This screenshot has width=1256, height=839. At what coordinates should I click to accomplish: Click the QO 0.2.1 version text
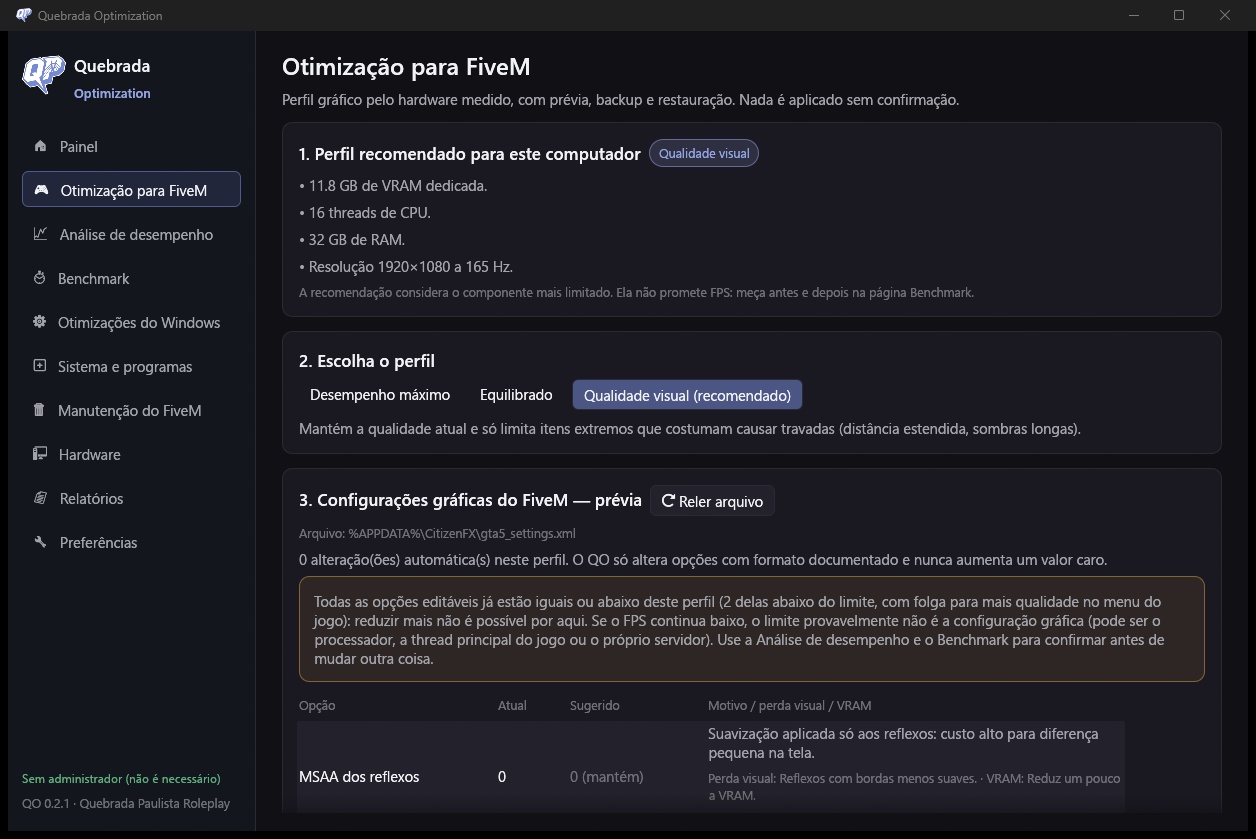[x=126, y=804]
